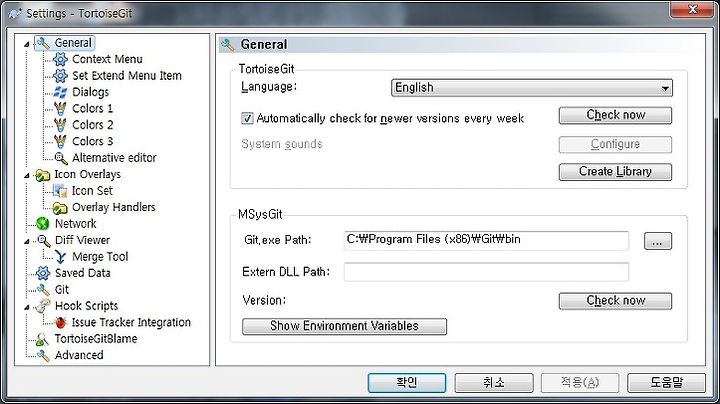
Task: Click the Saved Data gear icon
Action: (x=43, y=273)
